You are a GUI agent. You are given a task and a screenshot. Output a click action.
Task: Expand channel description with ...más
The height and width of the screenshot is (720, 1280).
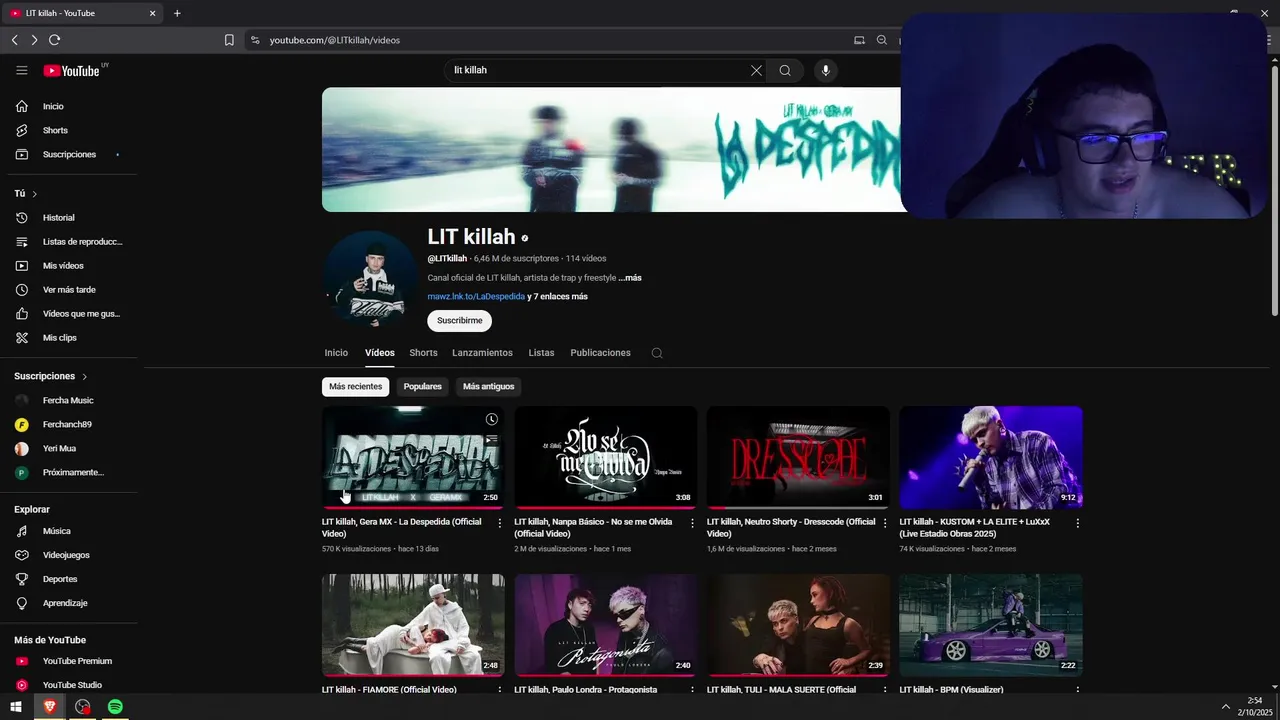pos(630,278)
